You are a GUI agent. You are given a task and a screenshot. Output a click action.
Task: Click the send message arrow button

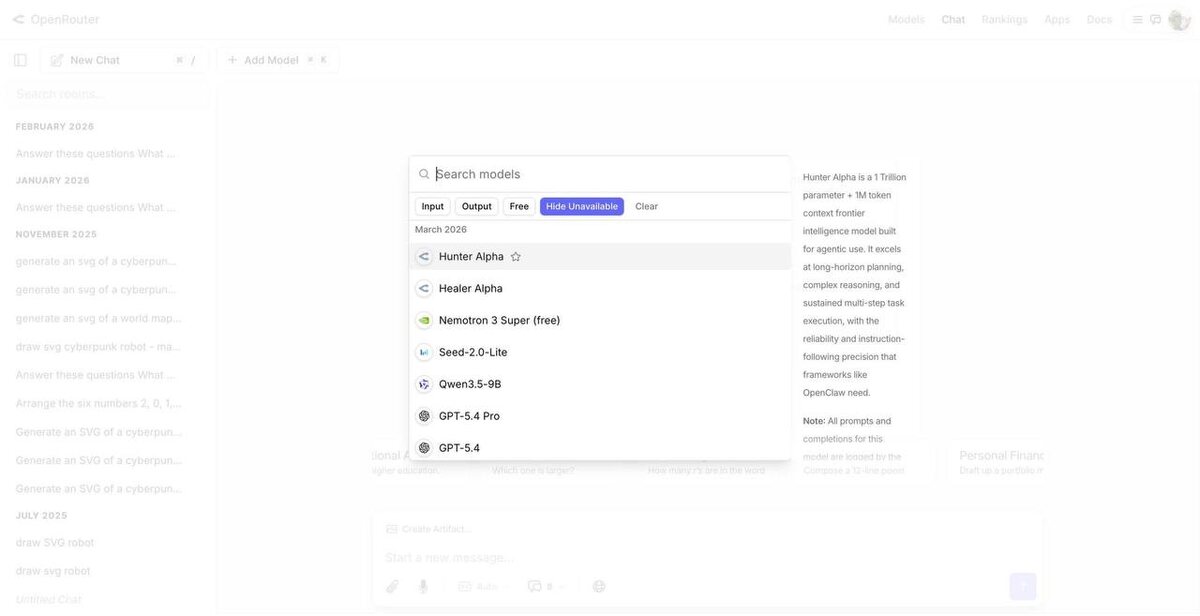[1023, 587]
